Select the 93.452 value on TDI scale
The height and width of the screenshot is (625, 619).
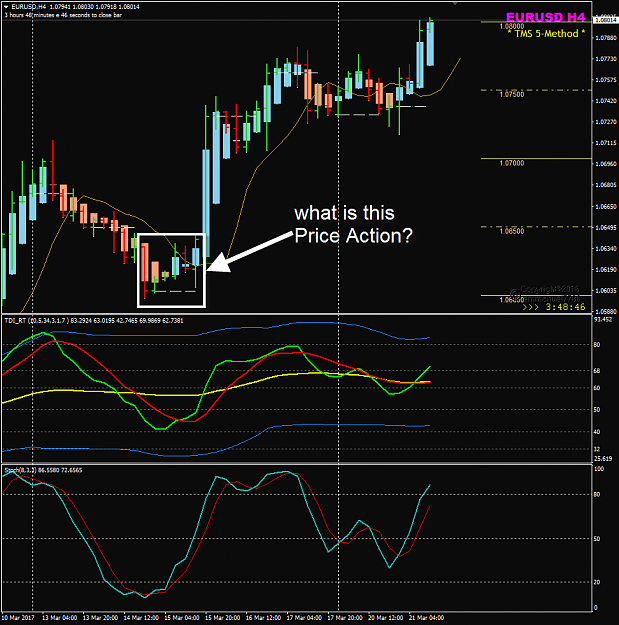tap(603, 319)
